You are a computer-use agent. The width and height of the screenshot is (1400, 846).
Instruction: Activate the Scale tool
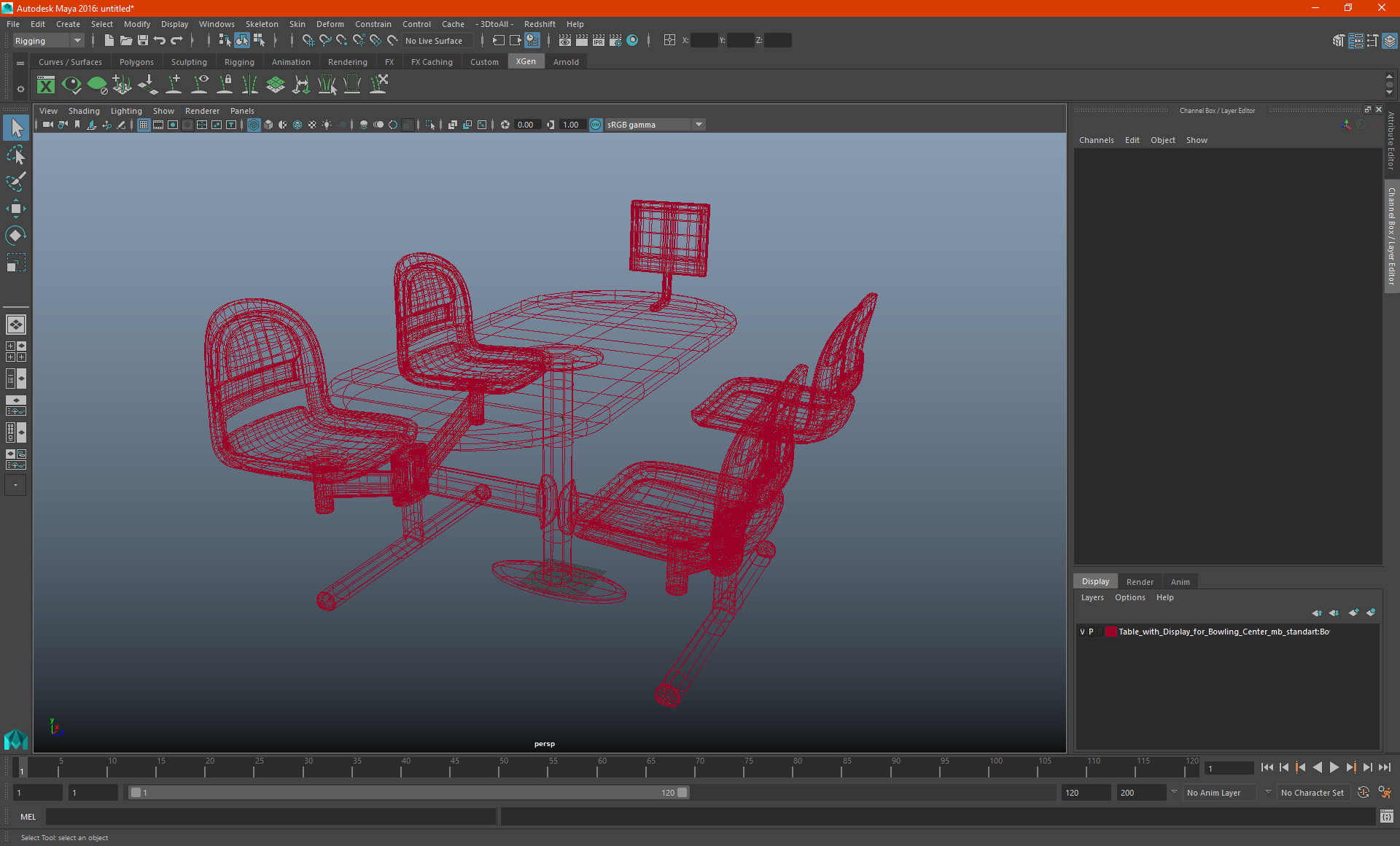[16, 263]
